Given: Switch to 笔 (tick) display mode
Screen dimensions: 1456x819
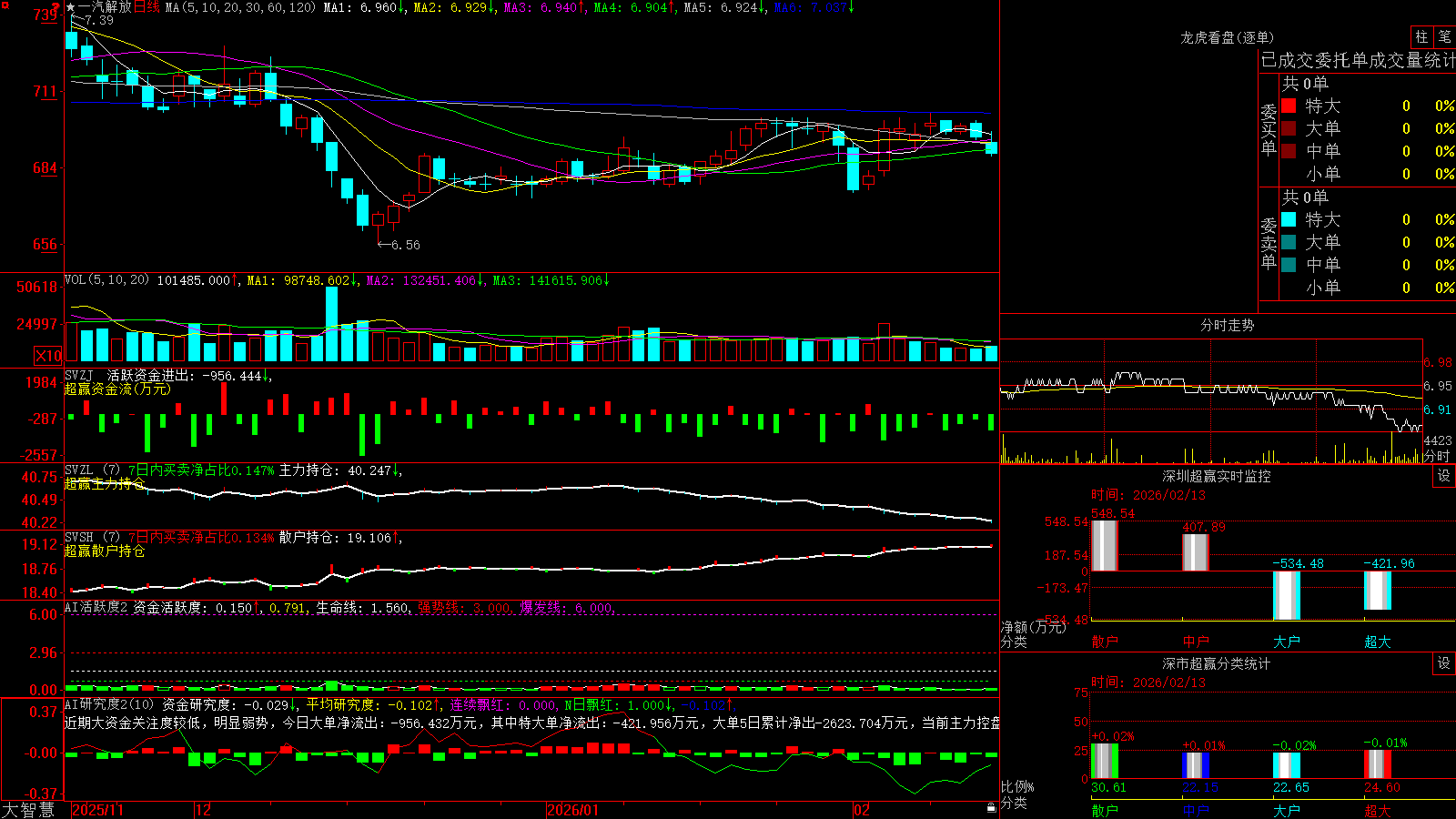Looking at the screenshot, I should (x=1444, y=37).
